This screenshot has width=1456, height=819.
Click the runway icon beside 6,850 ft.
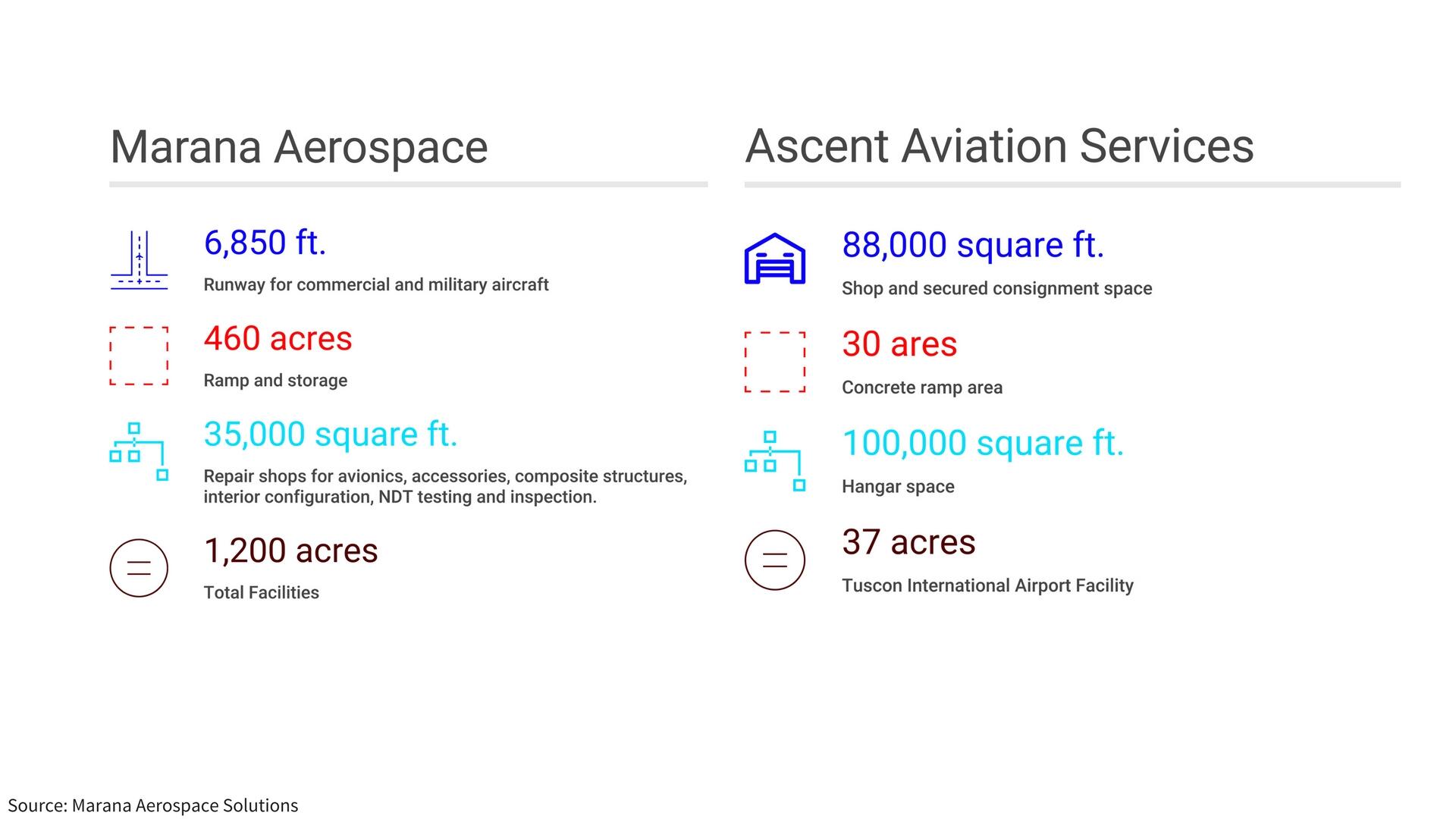[x=140, y=260]
